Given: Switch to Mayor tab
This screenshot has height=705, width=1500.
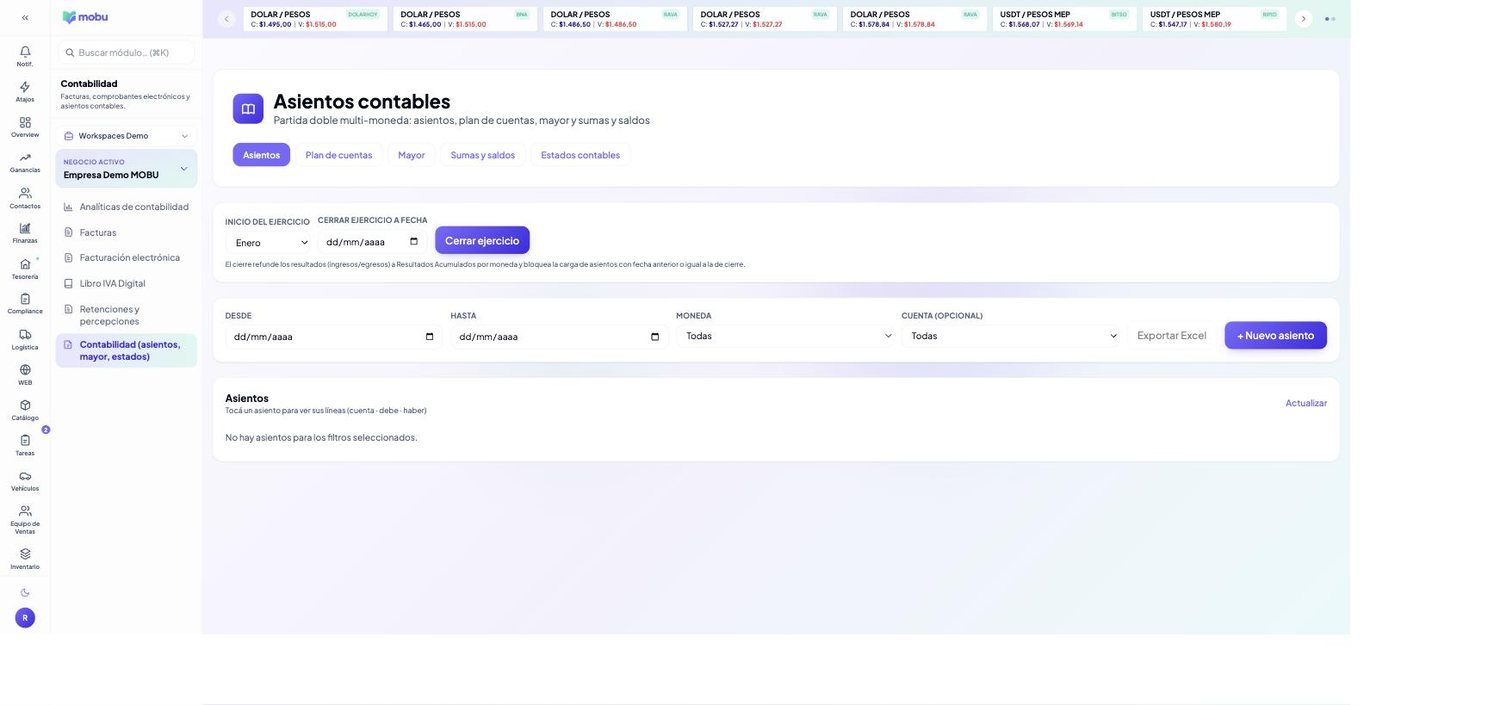Looking at the screenshot, I should (x=411, y=155).
